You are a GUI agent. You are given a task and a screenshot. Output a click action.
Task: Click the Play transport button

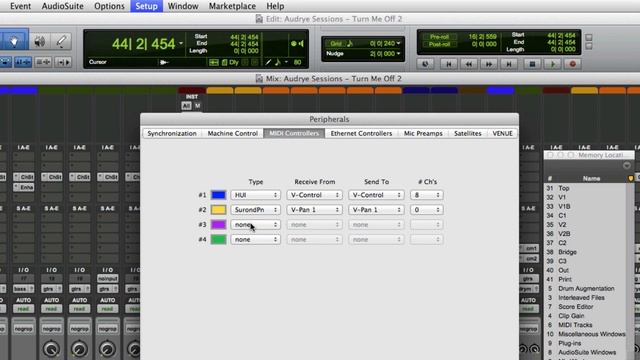point(553,64)
